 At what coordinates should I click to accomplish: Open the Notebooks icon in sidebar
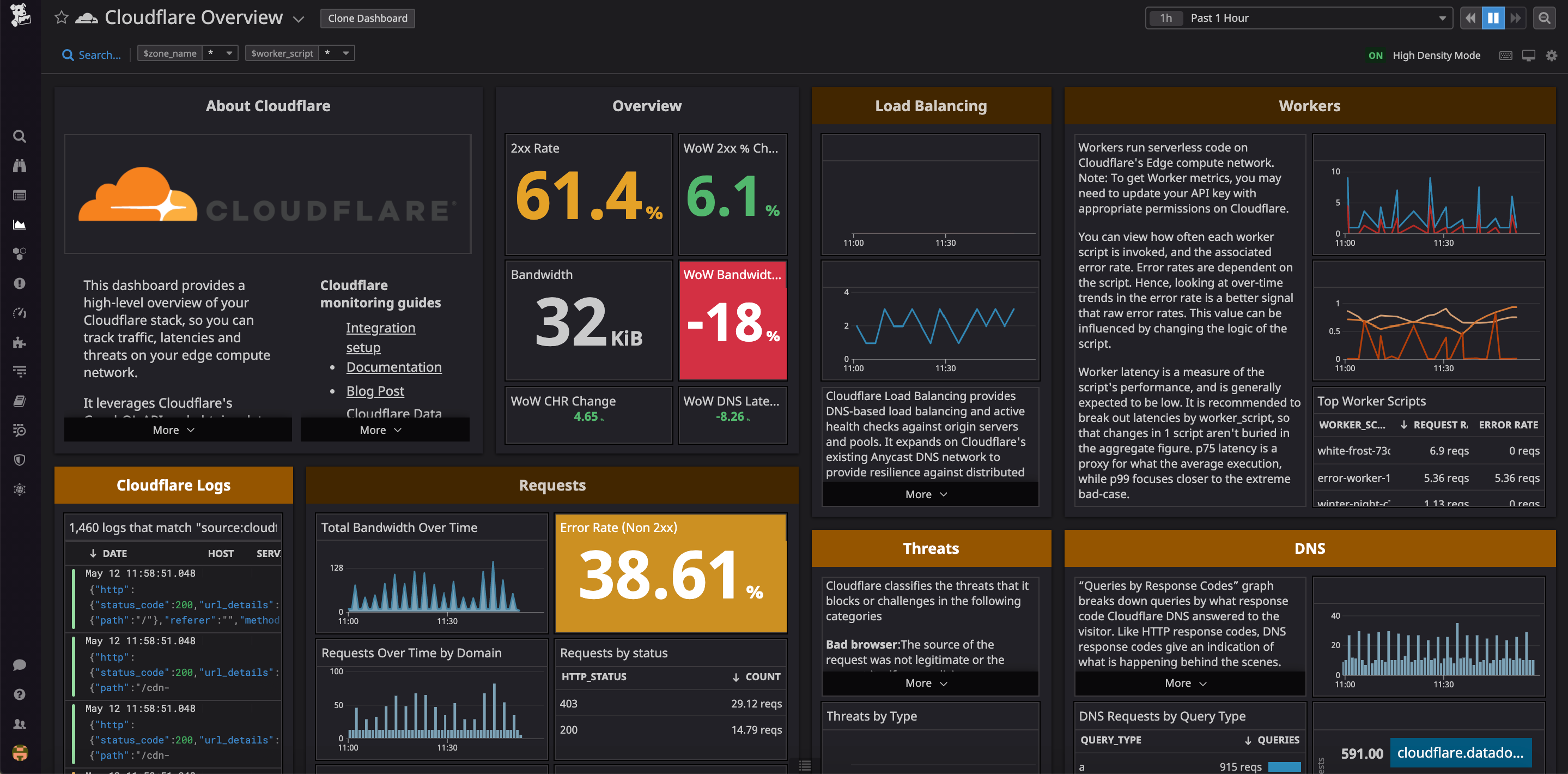pyautogui.click(x=20, y=401)
